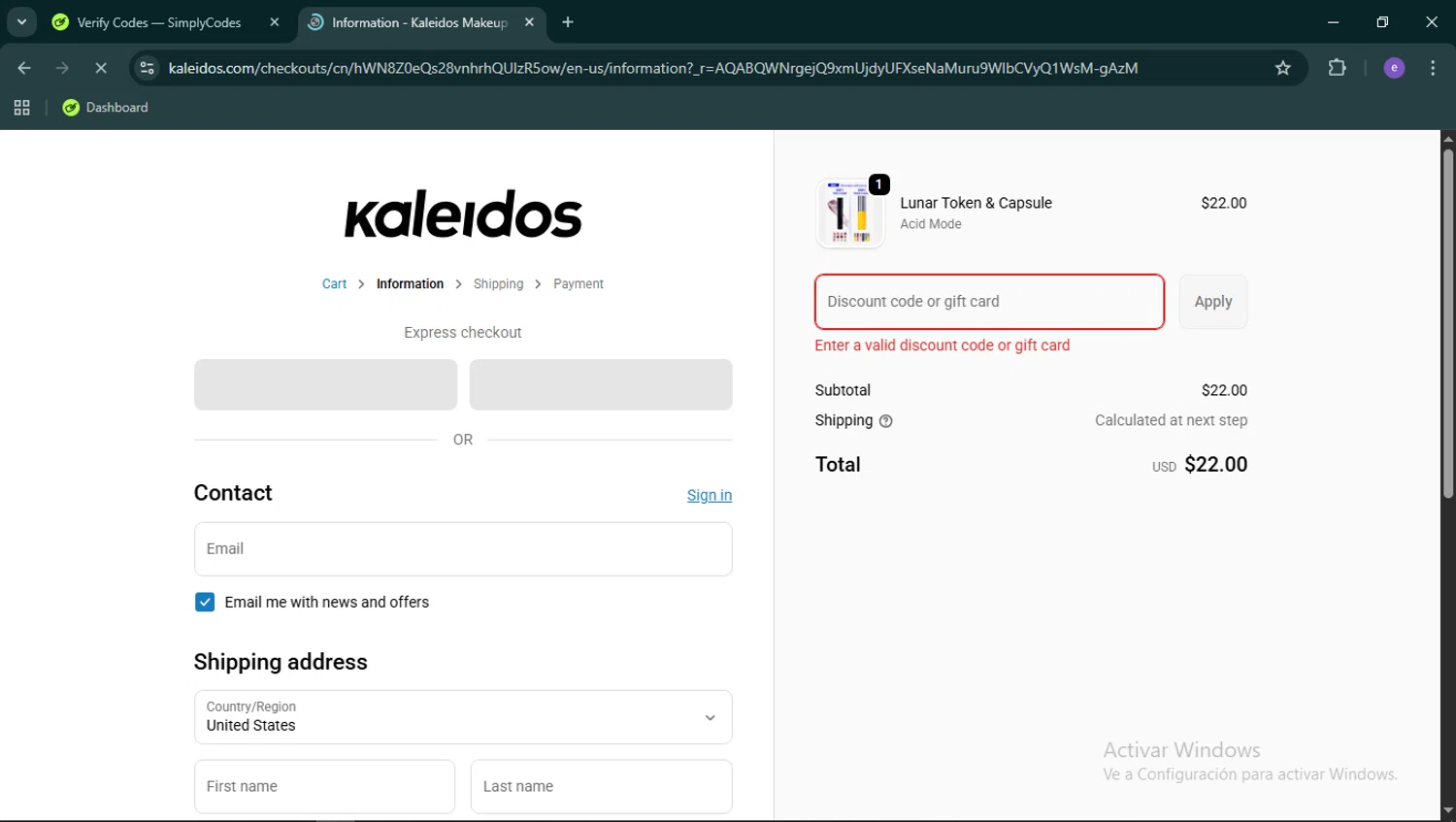This screenshot has height=822, width=1456.
Task: Open the tab search dropdown arrow
Action: click(x=21, y=21)
